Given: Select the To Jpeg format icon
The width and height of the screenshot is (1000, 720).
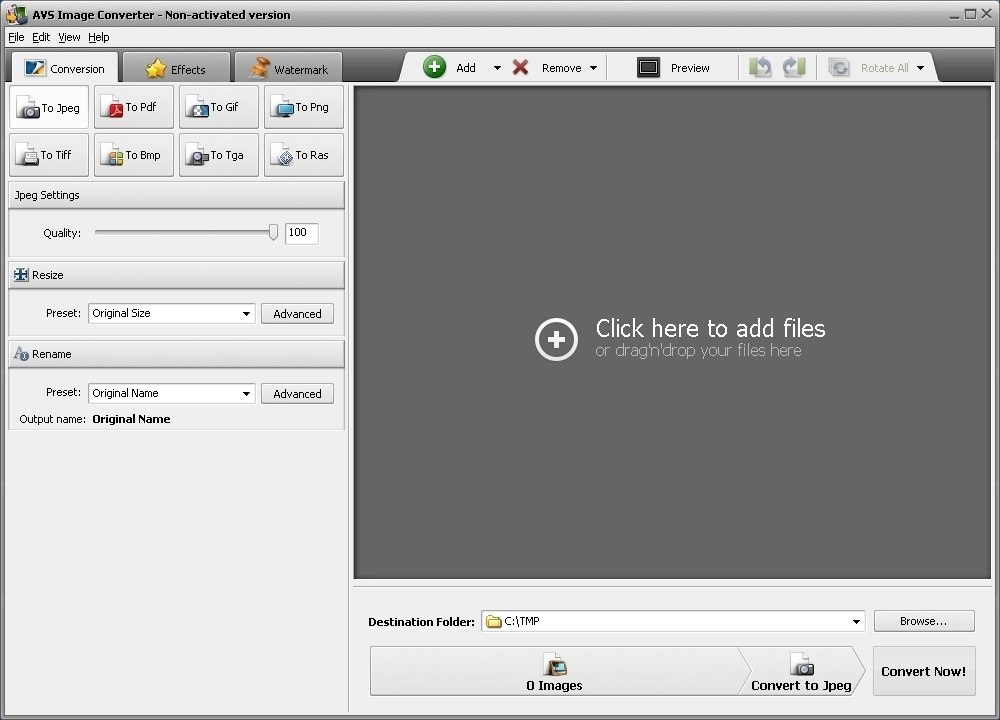Looking at the screenshot, I should [48, 107].
